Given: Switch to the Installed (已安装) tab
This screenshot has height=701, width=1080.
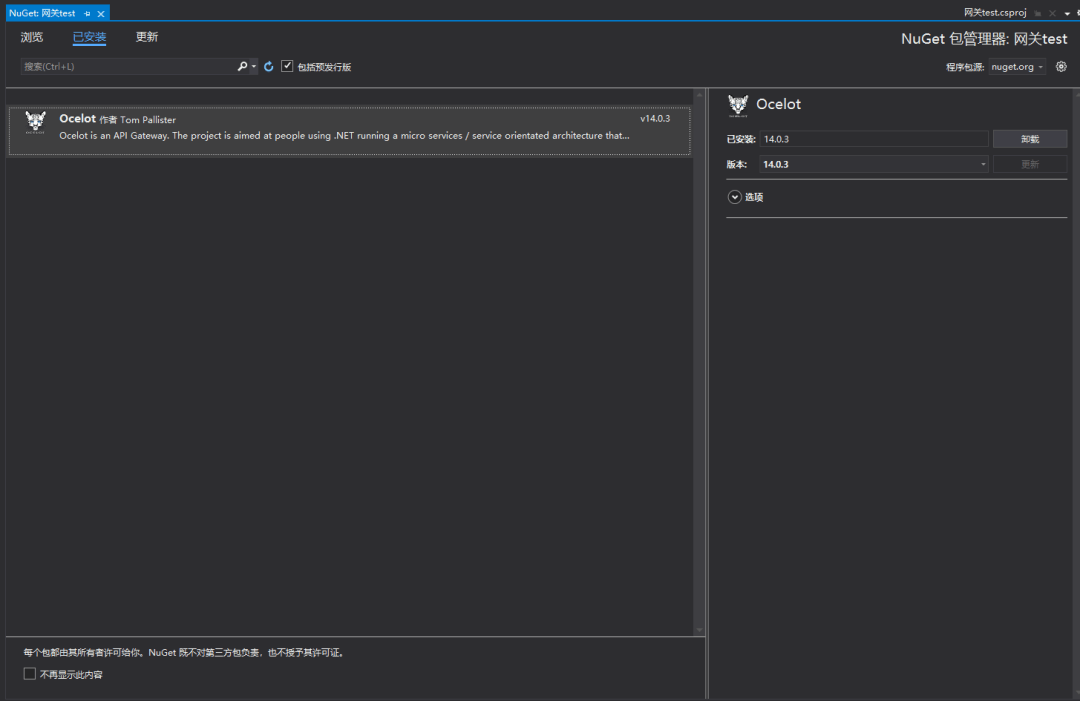Looking at the screenshot, I should (x=90, y=37).
